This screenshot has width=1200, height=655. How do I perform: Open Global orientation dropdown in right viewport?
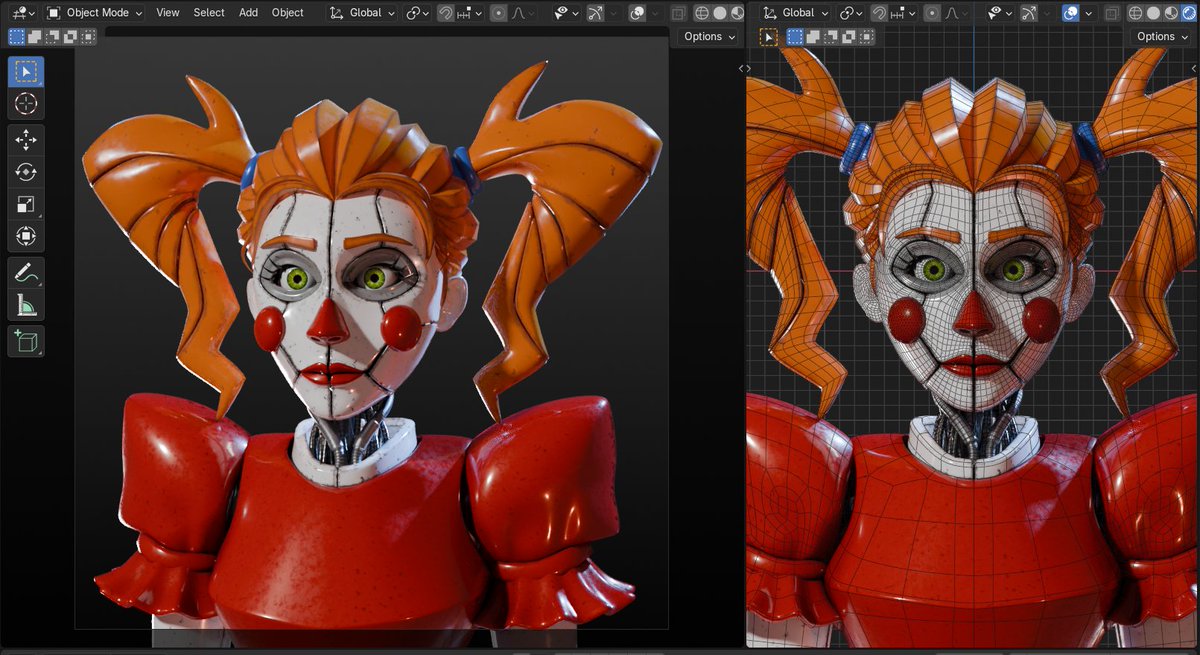coord(793,13)
